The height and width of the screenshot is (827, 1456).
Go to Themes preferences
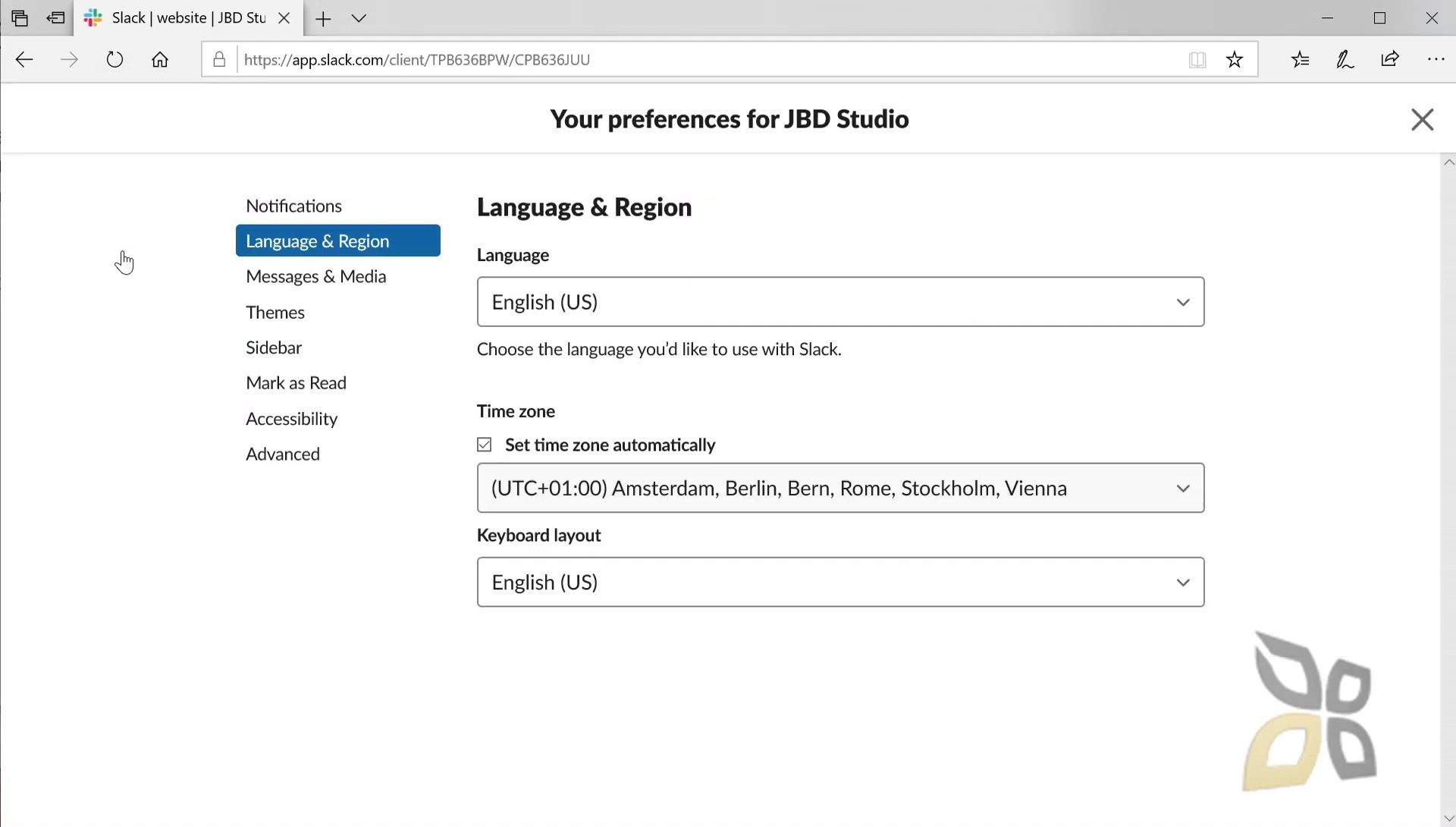pos(275,312)
